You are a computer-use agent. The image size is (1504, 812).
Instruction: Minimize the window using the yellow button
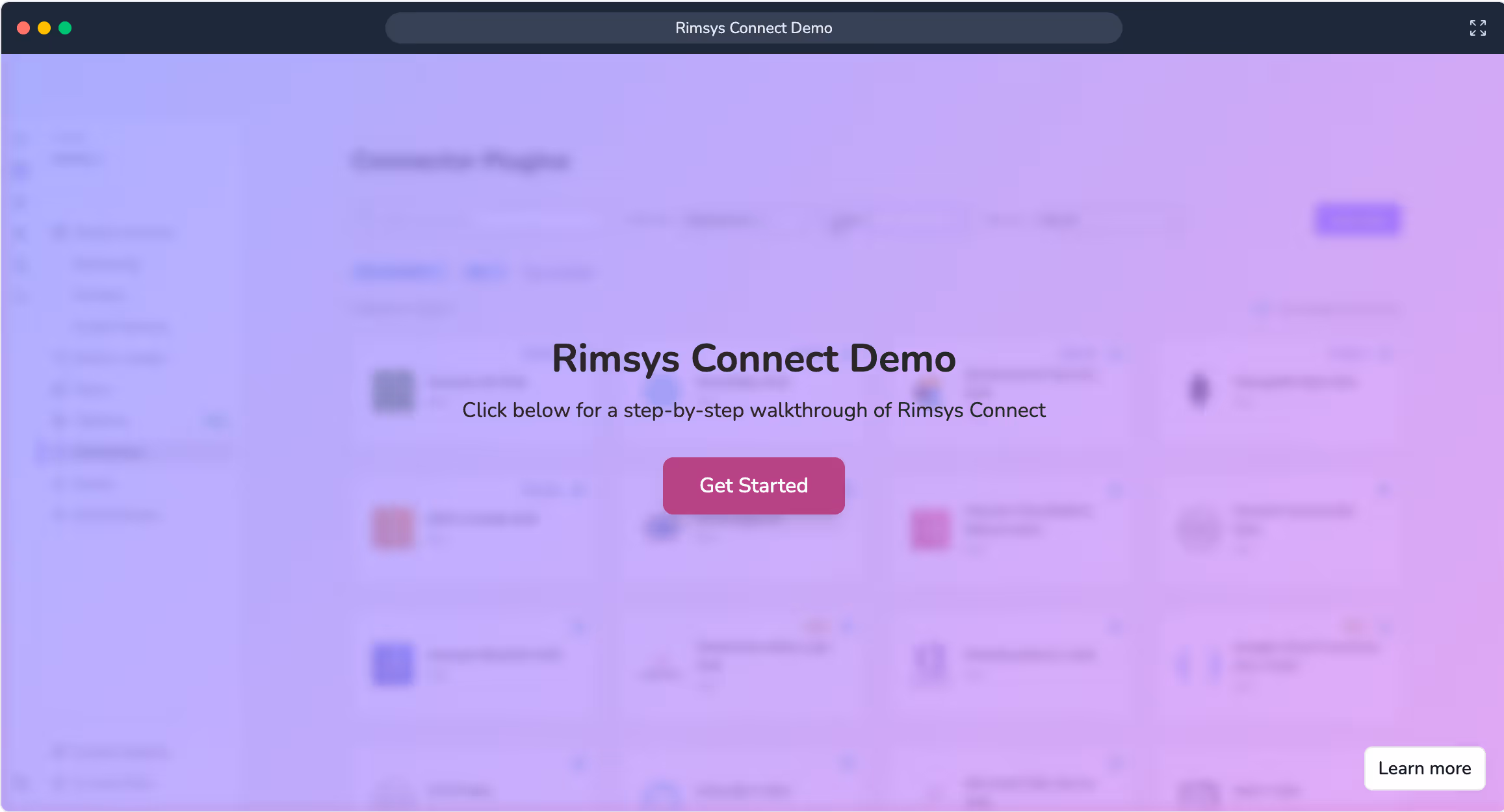click(44, 28)
